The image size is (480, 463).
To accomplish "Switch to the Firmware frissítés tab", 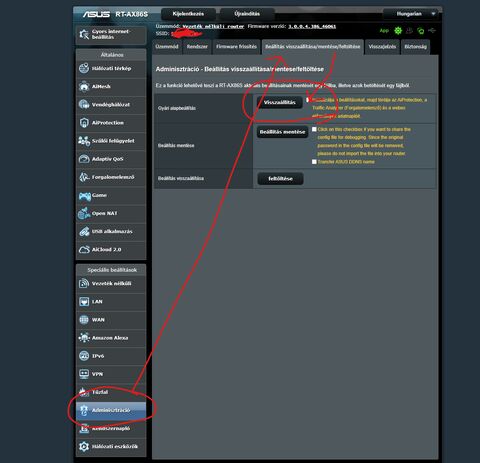I will 236,47.
